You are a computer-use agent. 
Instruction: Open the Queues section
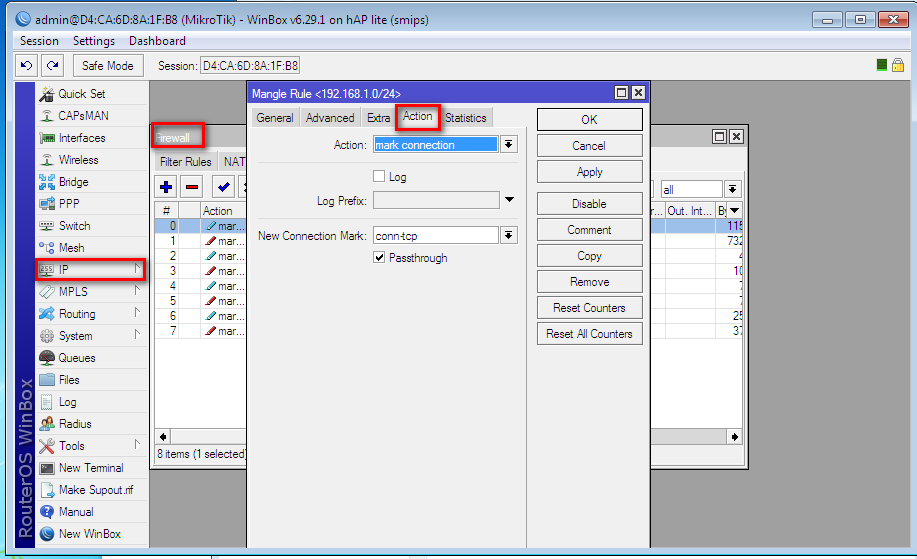pyautogui.click(x=91, y=358)
